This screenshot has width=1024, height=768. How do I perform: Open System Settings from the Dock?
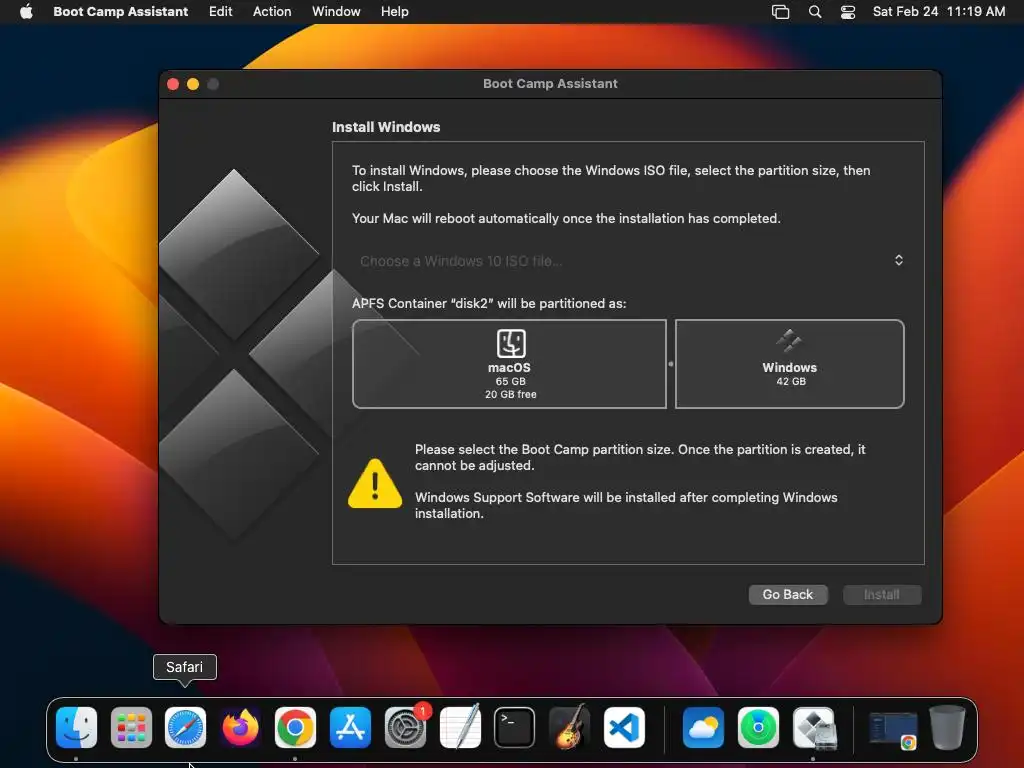tap(405, 727)
